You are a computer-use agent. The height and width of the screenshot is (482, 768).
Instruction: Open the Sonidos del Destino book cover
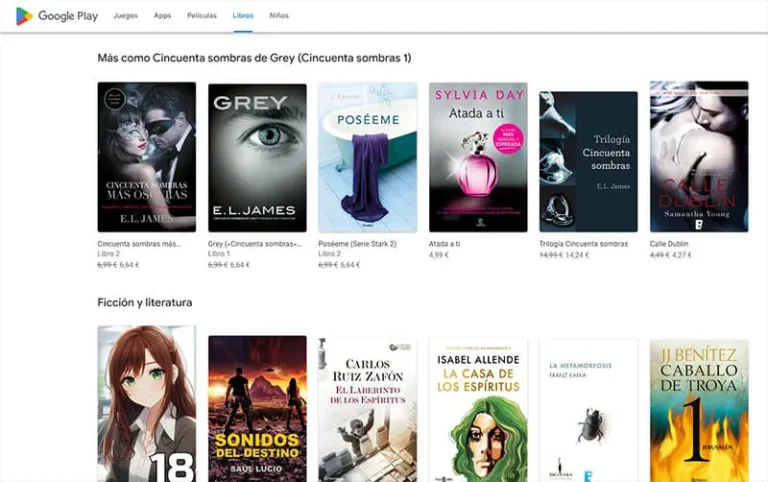click(x=257, y=409)
